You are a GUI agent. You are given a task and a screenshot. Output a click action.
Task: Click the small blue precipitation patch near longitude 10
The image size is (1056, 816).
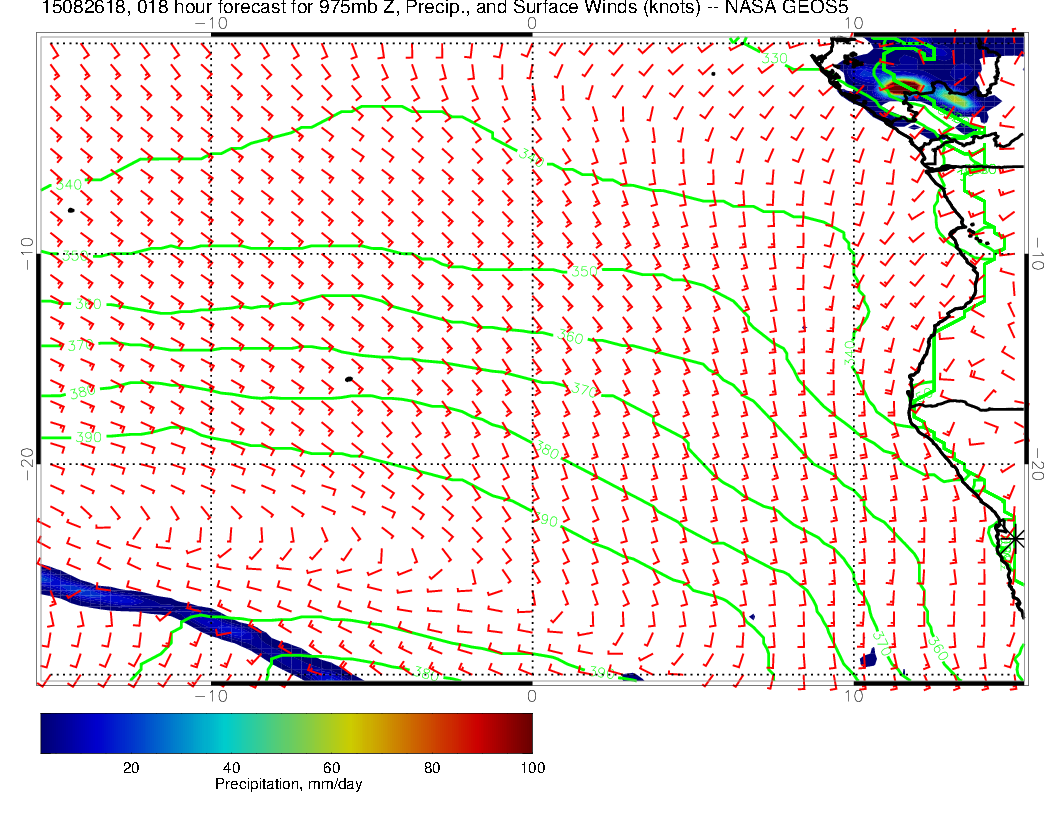coord(869,659)
